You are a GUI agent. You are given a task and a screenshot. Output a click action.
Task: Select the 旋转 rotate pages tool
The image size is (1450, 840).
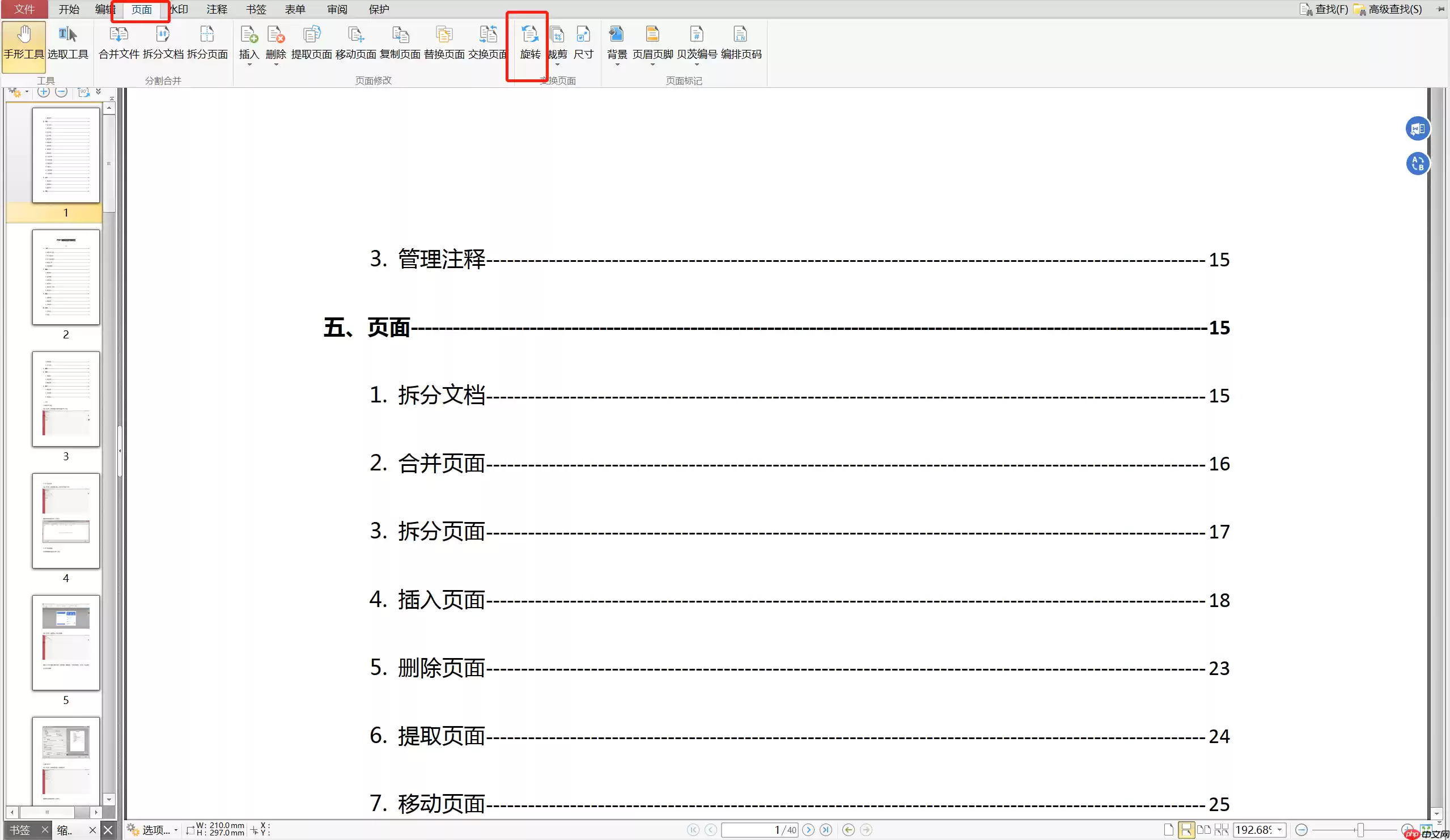[x=529, y=43]
